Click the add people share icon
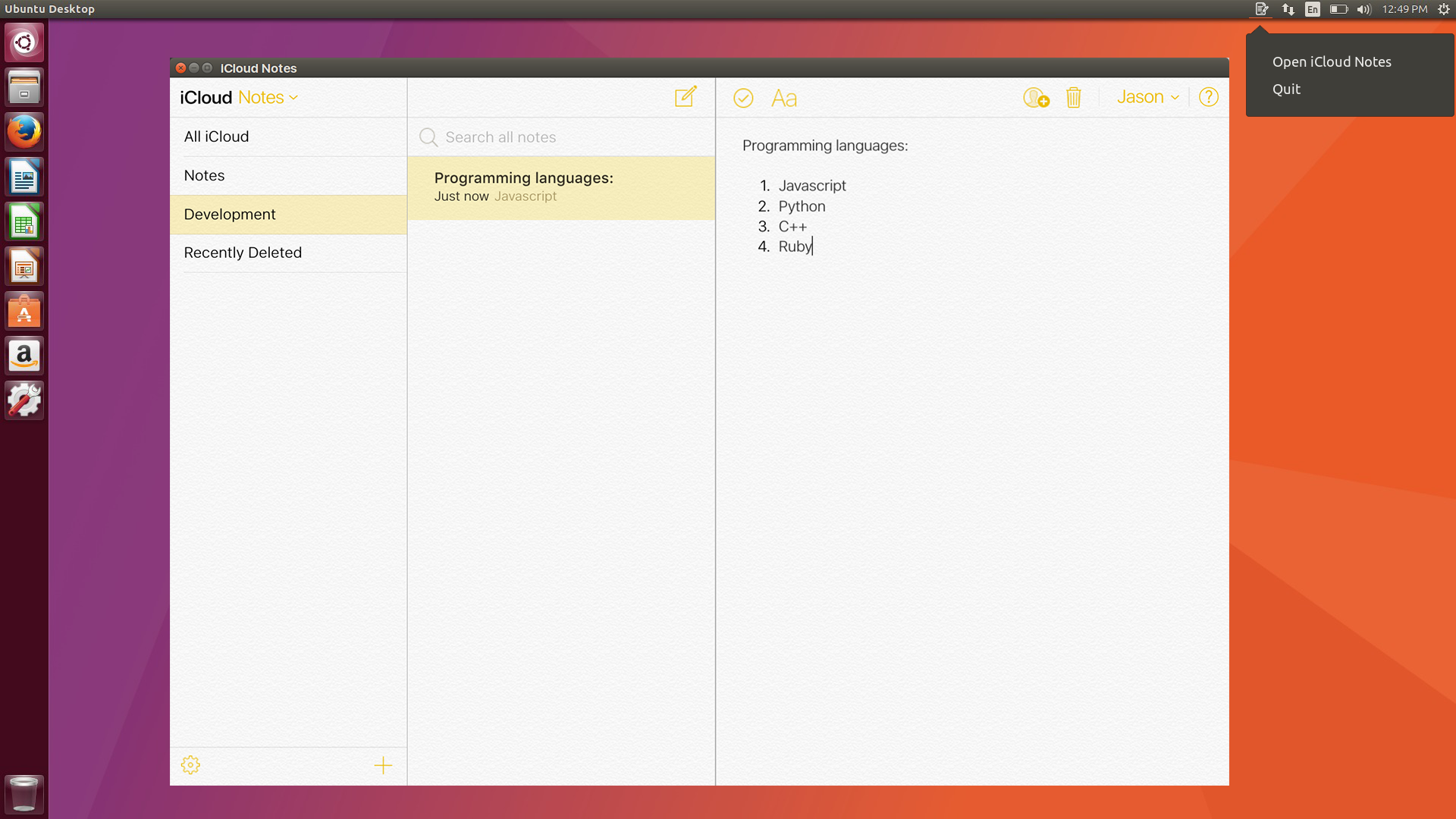The image size is (1456, 819). pos(1036,98)
